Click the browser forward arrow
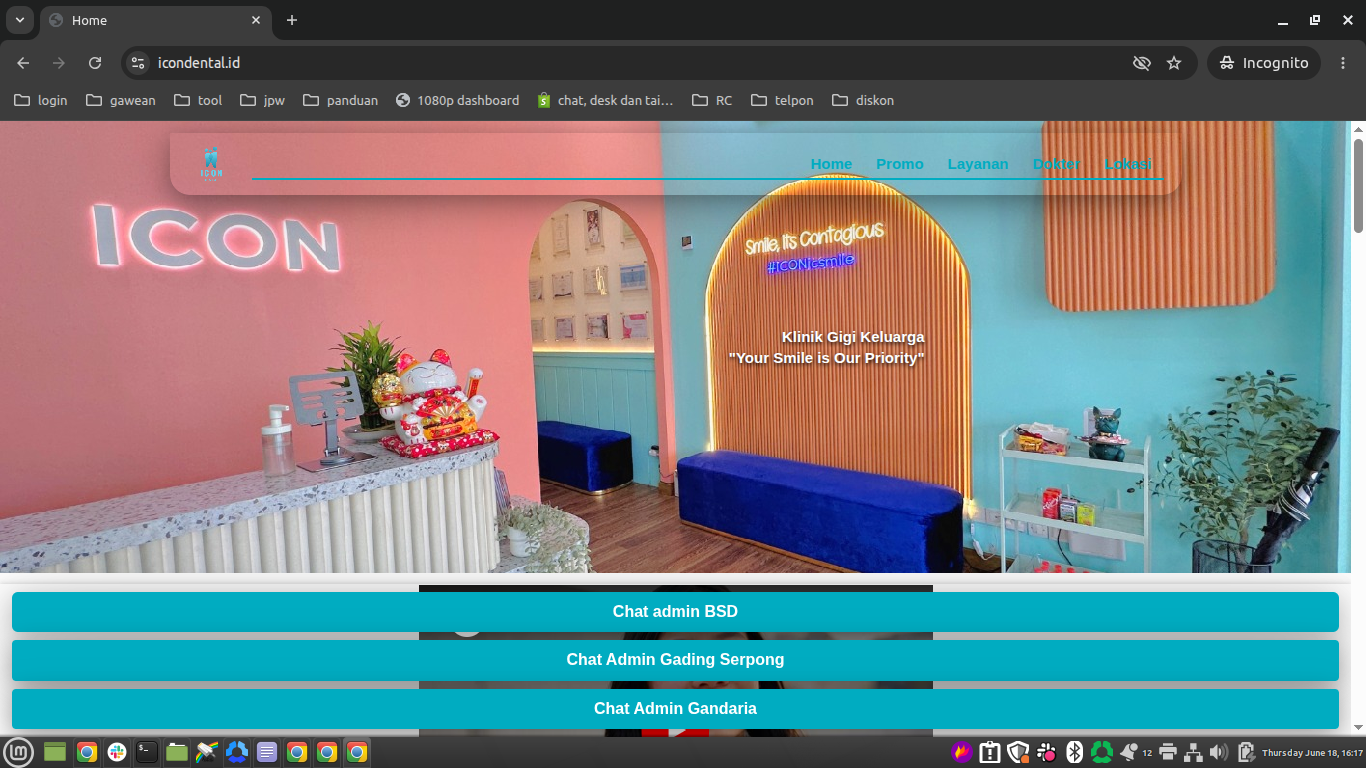The image size is (1366, 768). point(59,63)
